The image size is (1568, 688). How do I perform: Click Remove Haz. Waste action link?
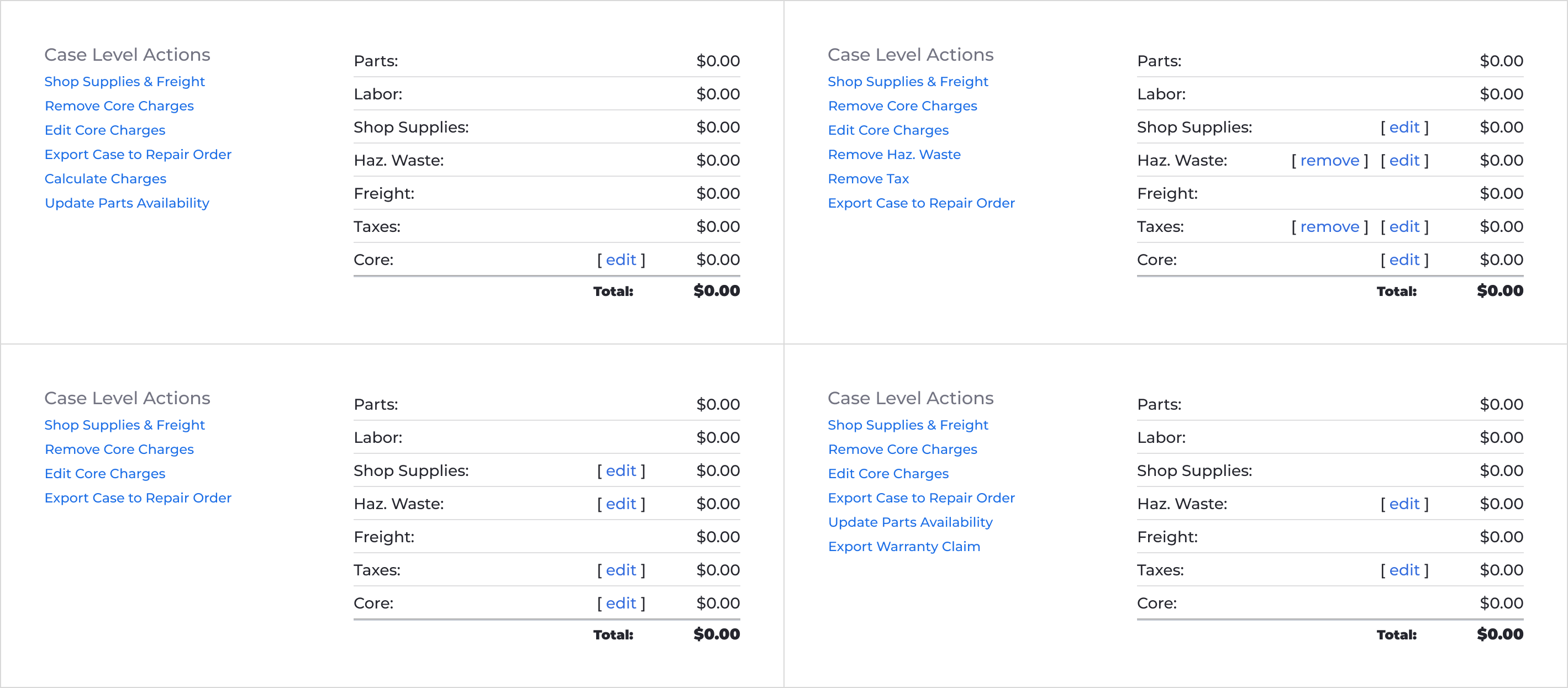click(x=894, y=155)
